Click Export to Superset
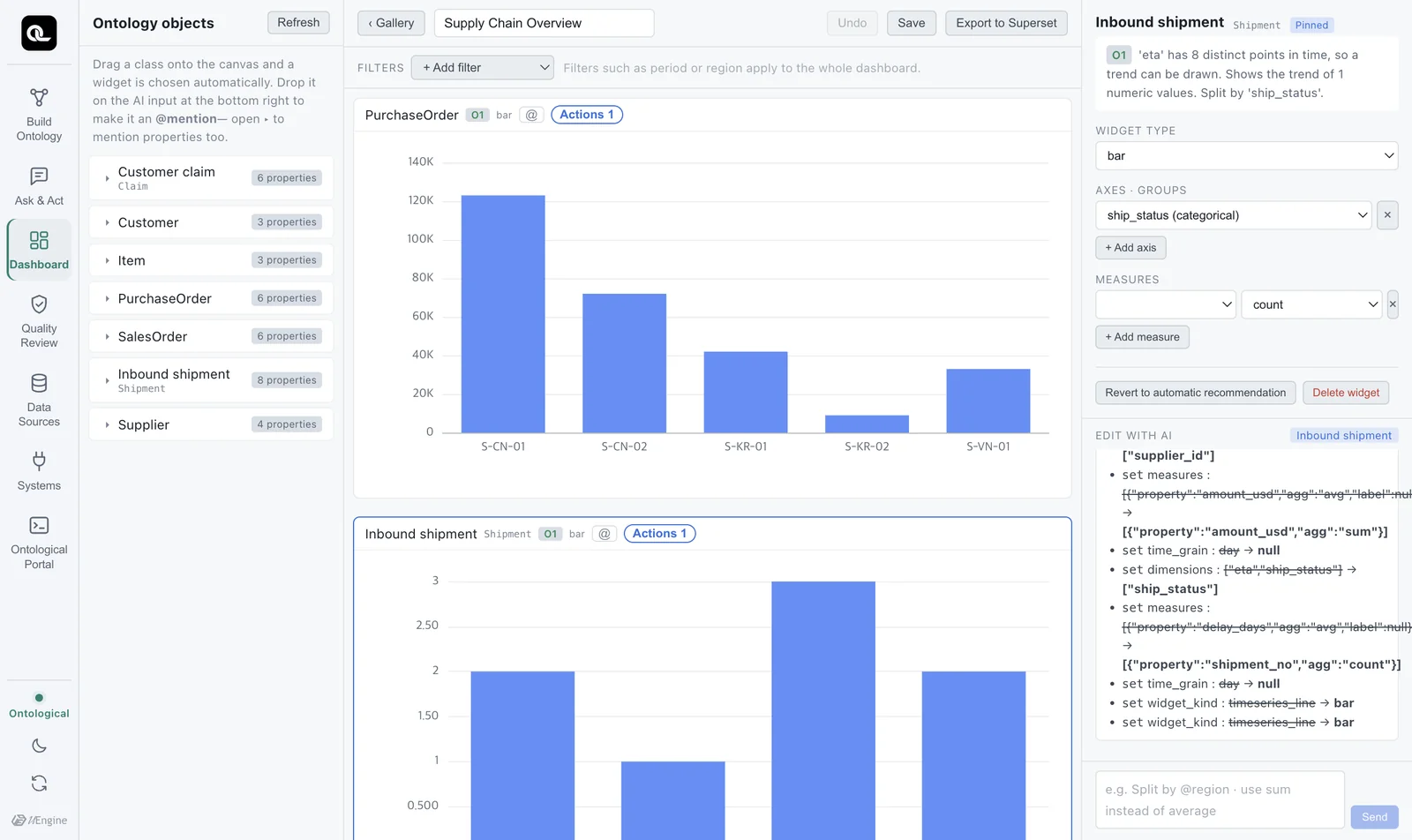The width and height of the screenshot is (1412, 840). click(x=1006, y=23)
